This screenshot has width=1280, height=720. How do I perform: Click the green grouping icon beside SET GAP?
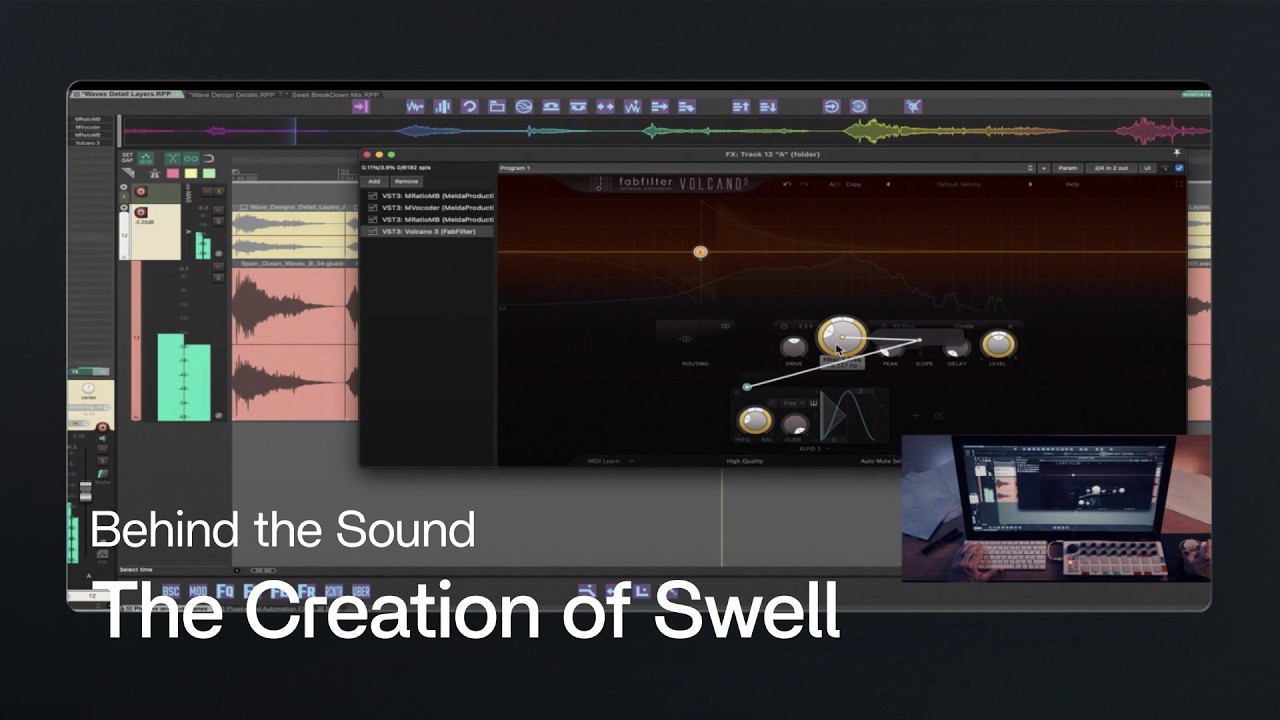click(146, 158)
